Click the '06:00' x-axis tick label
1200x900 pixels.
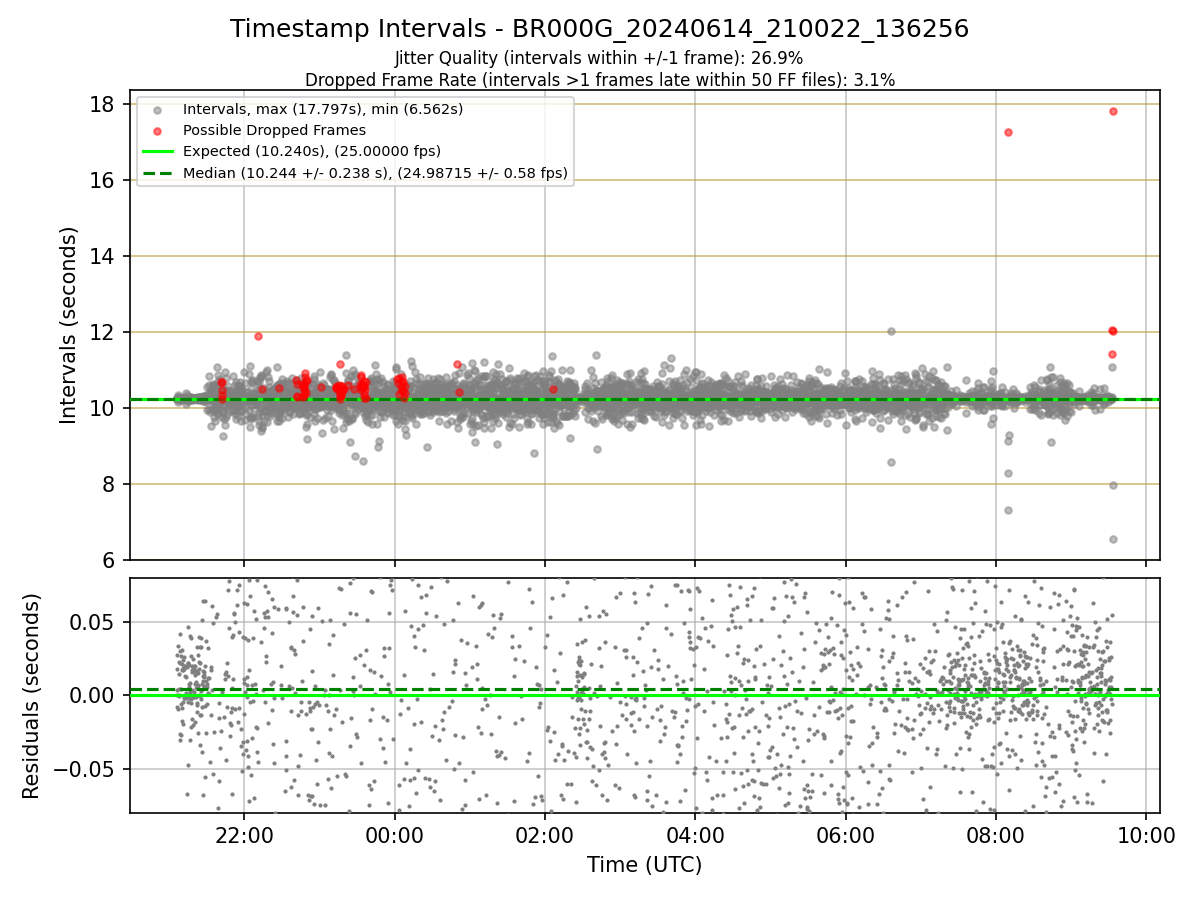846,834
